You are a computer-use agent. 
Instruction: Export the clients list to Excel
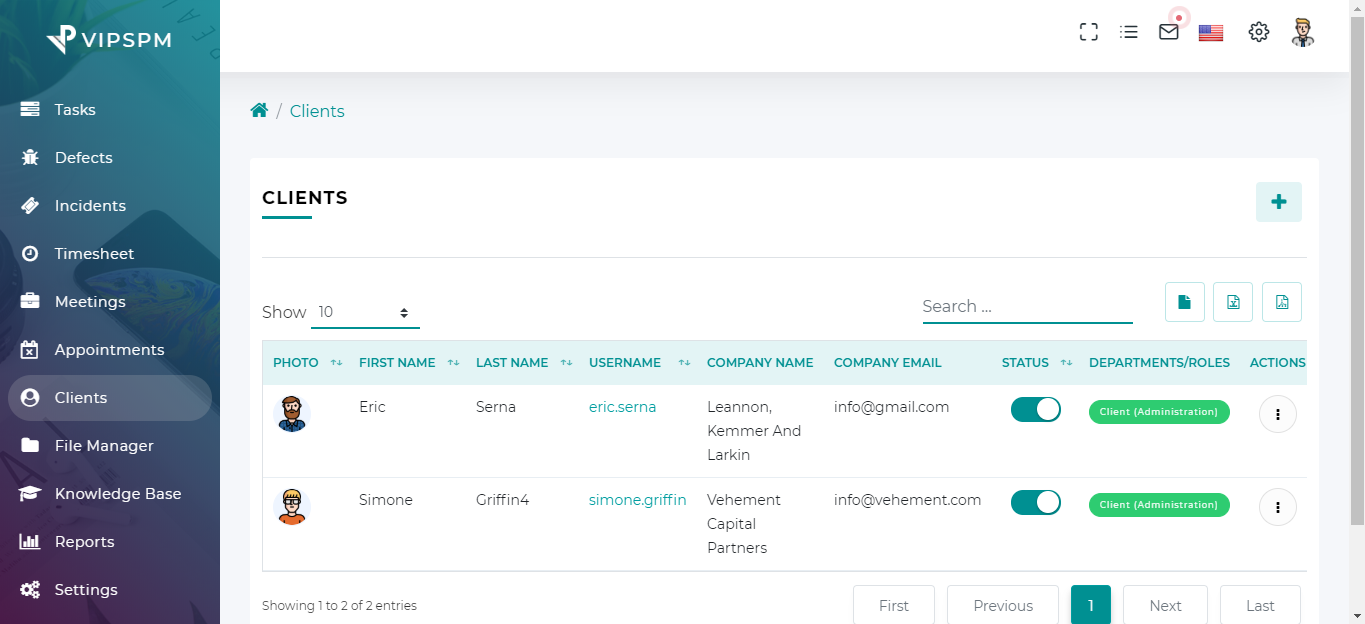[x=1232, y=301]
